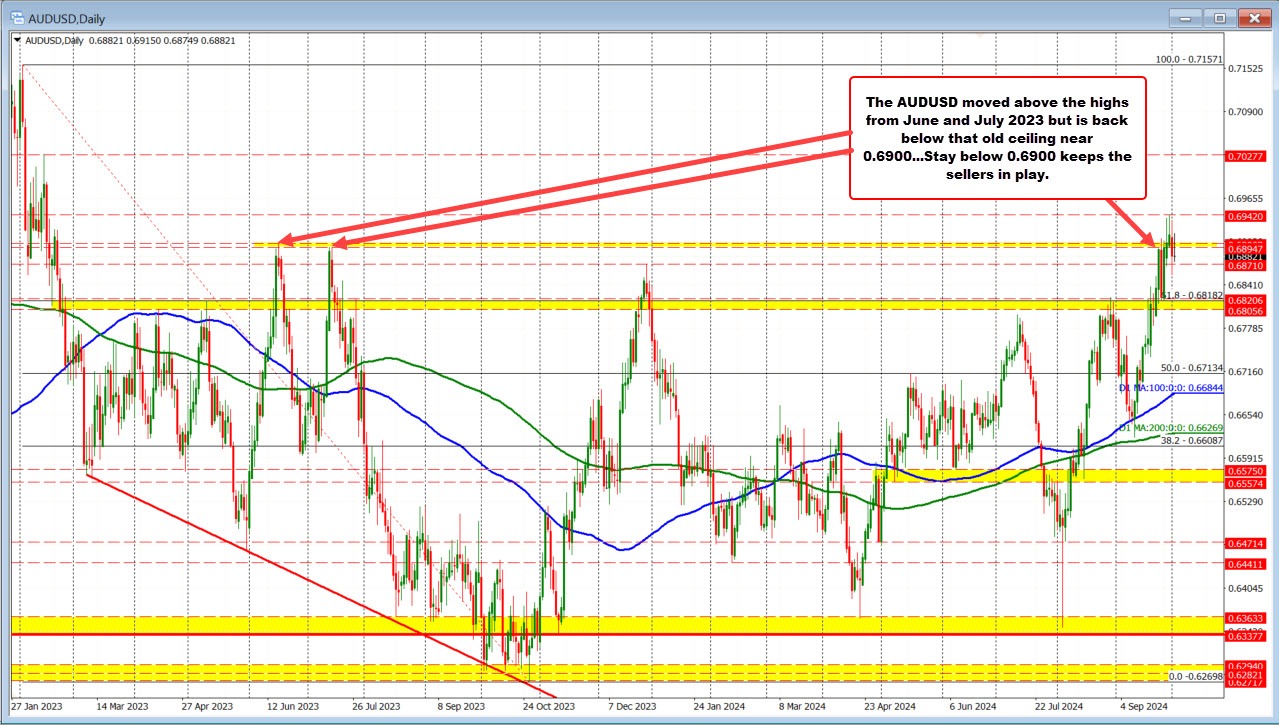This screenshot has height=725, width=1279.
Task: Minimize the AUDUSD chart window
Action: tap(1184, 18)
